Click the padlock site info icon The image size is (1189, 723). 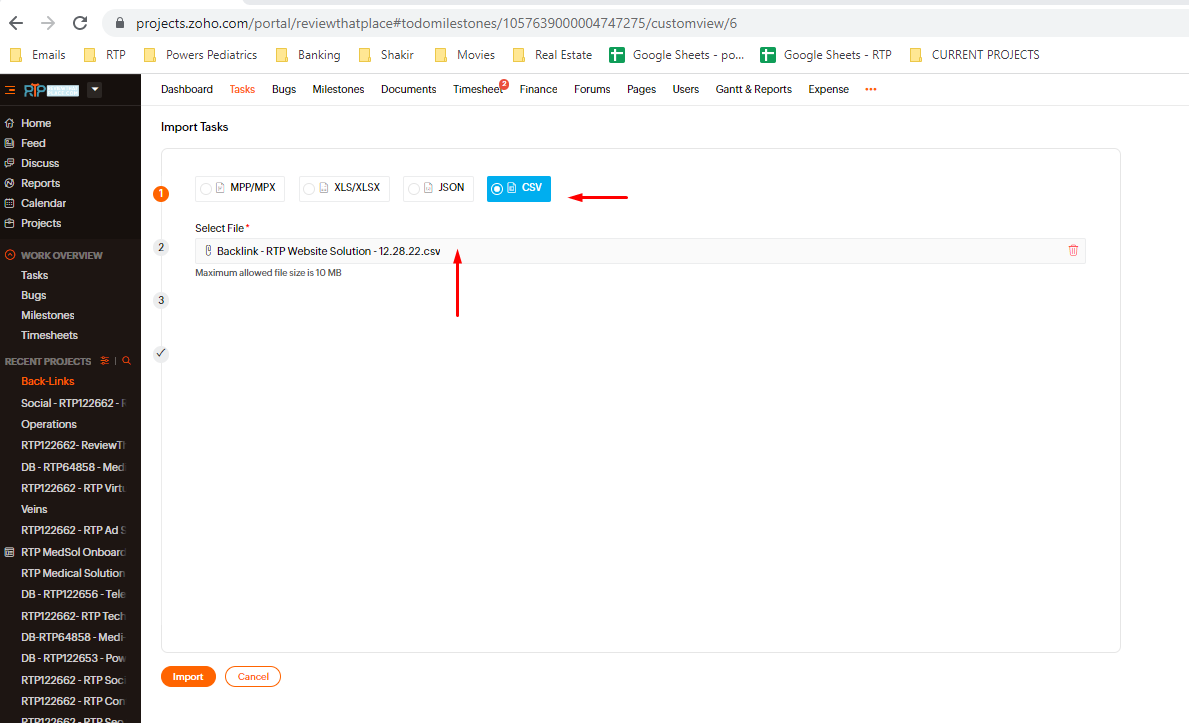tap(119, 24)
